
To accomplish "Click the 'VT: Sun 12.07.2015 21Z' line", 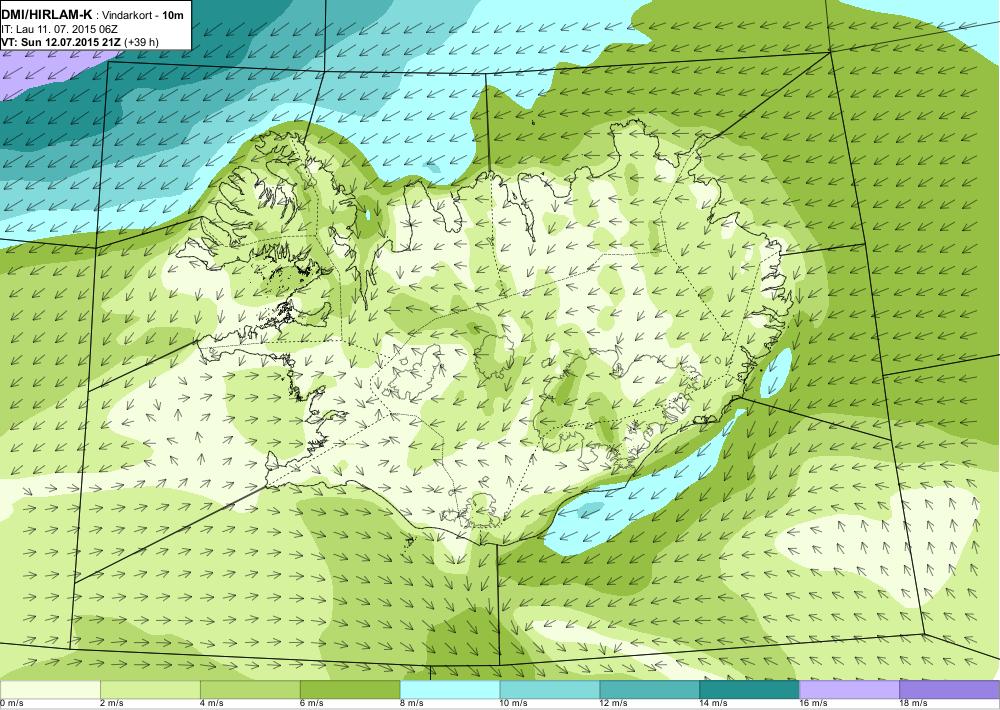I will [x=61, y=43].
